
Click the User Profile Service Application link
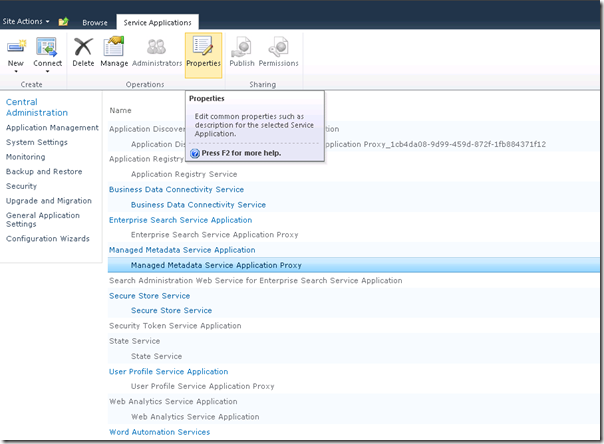click(168, 371)
